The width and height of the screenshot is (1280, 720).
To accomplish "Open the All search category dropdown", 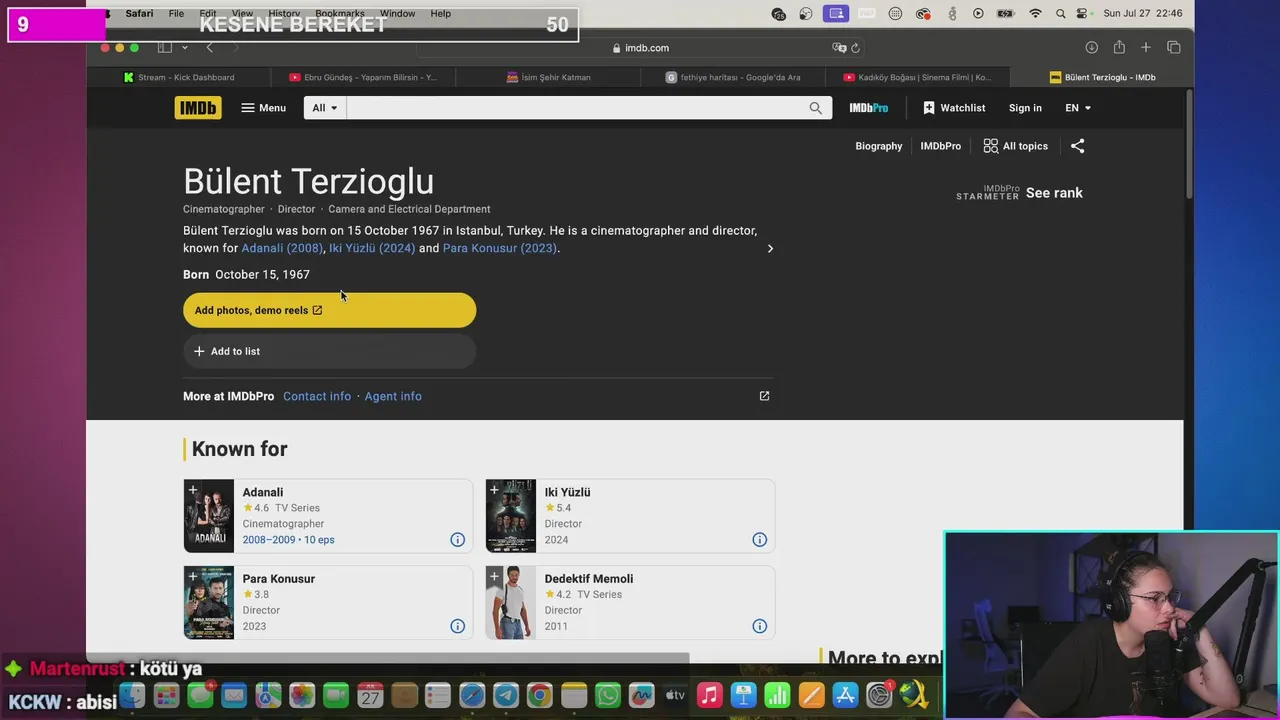I will point(324,108).
